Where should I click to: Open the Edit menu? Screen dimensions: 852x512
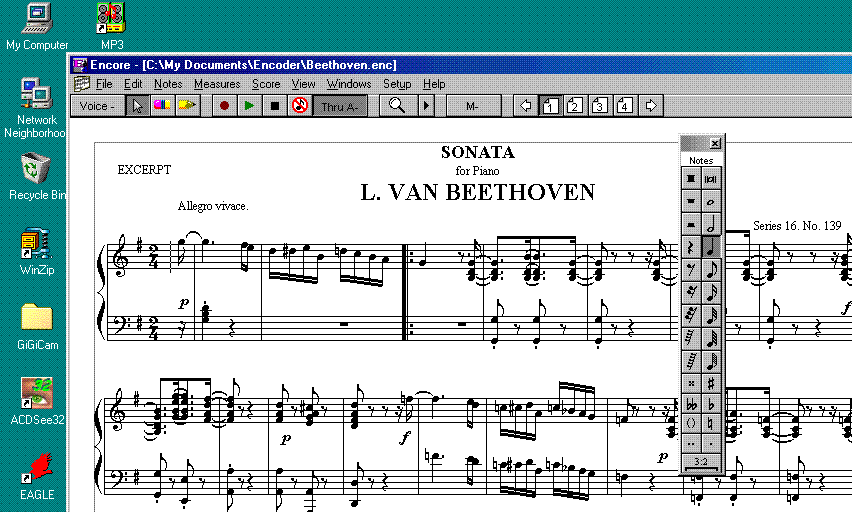pyautogui.click(x=133, y=84)
